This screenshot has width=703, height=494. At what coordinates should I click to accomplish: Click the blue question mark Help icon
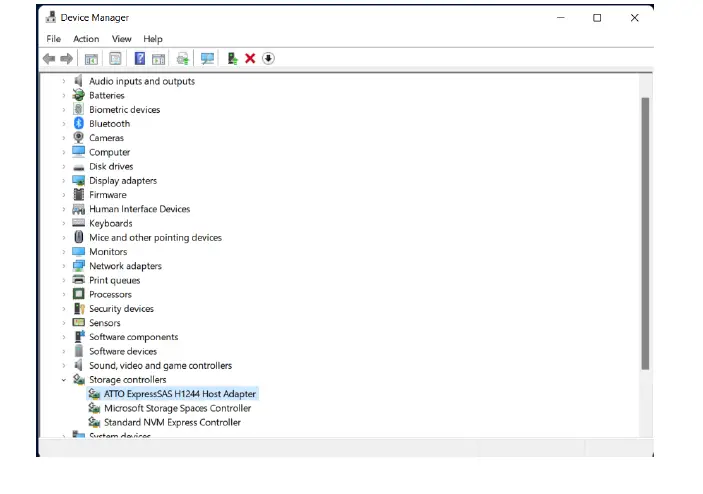[140, 59]
